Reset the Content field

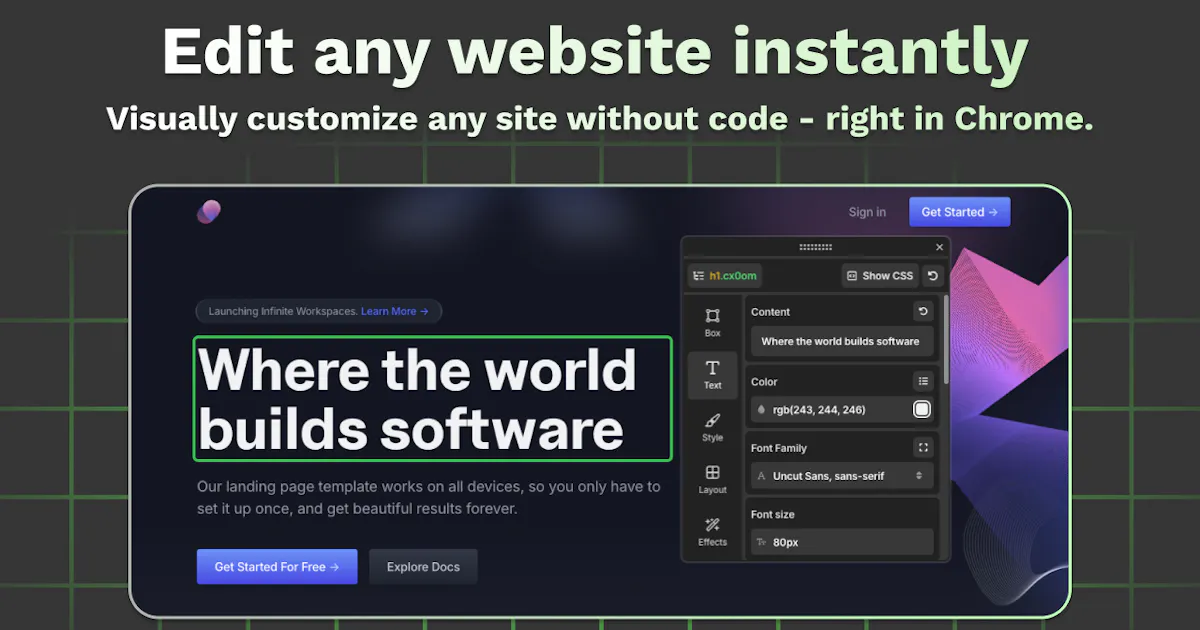tap(923, 312)
